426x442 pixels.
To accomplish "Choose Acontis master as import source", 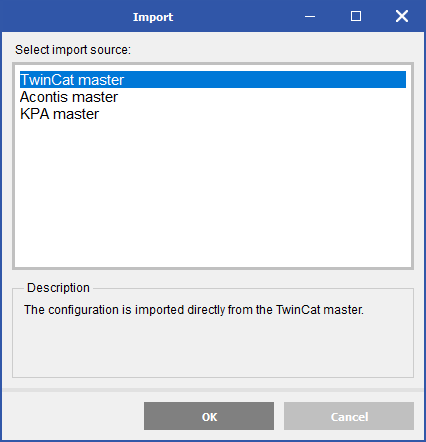I will pos(69,97).
